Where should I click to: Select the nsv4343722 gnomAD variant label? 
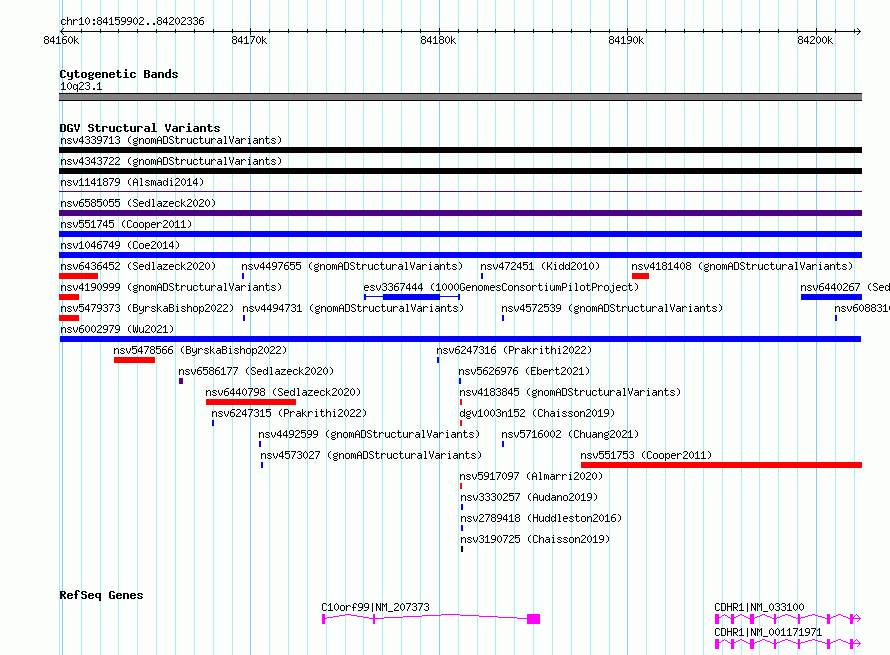click(171, 161)
